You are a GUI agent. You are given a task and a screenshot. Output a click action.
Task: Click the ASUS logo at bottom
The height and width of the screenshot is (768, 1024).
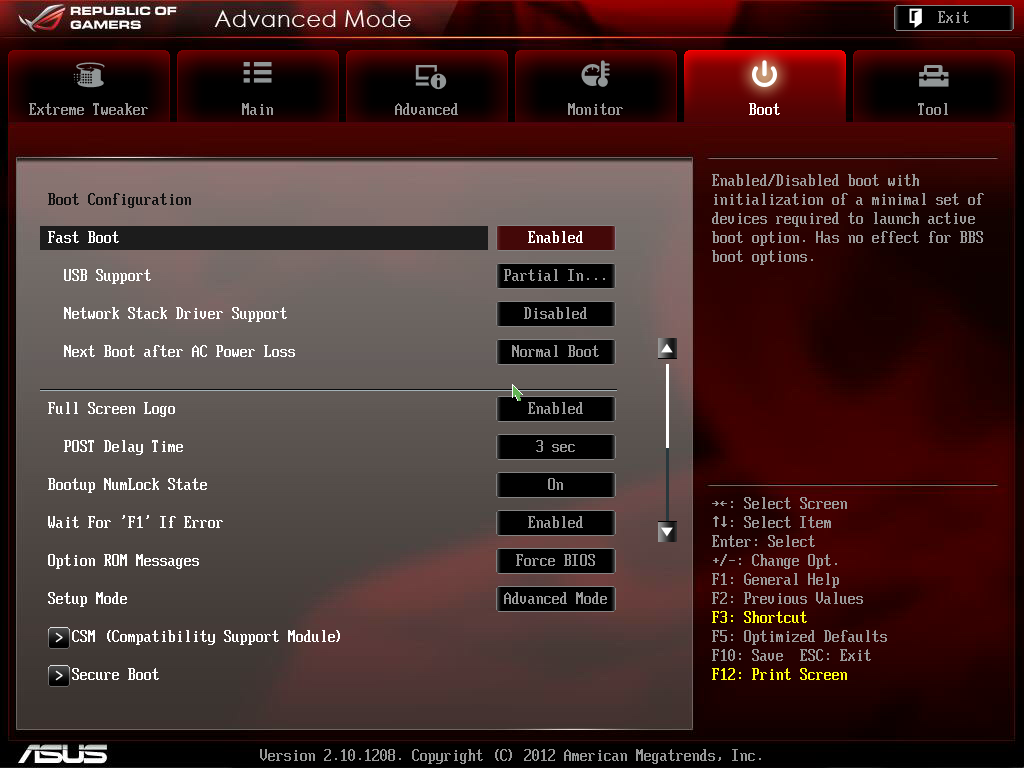click(x=63, y=754)
